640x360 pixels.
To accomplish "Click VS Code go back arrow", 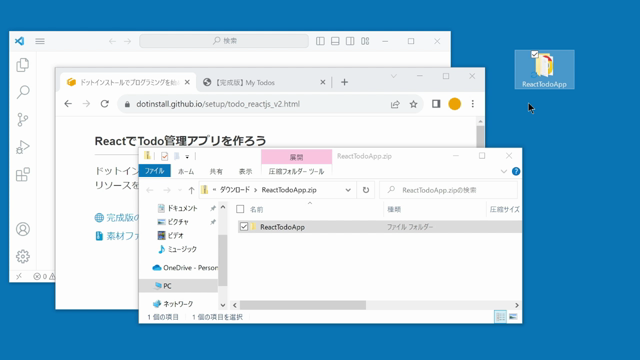I will (x=112, y=41).
